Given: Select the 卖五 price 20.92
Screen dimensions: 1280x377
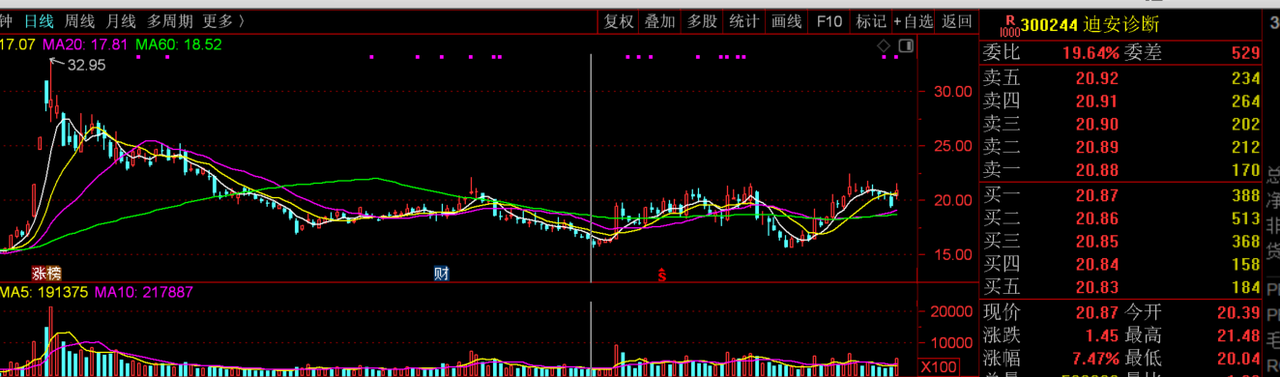Looking at the screenshot, I should coord(1097,78).
